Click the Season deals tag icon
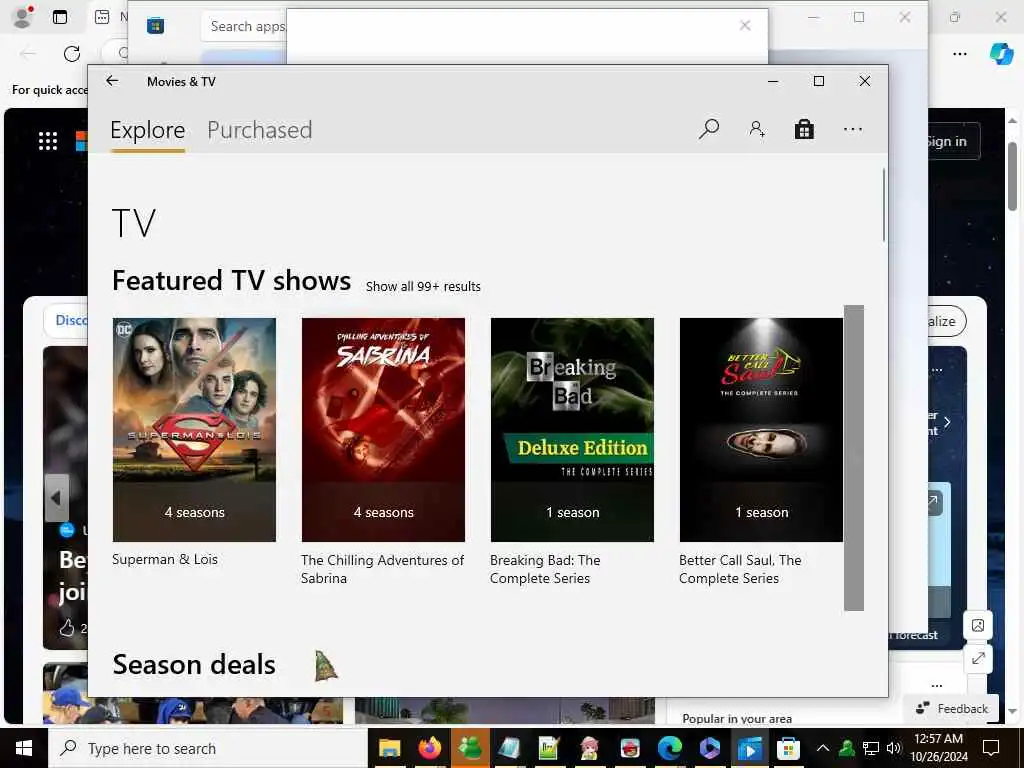This screenshot has width=1024, height=768. (325, 666)
